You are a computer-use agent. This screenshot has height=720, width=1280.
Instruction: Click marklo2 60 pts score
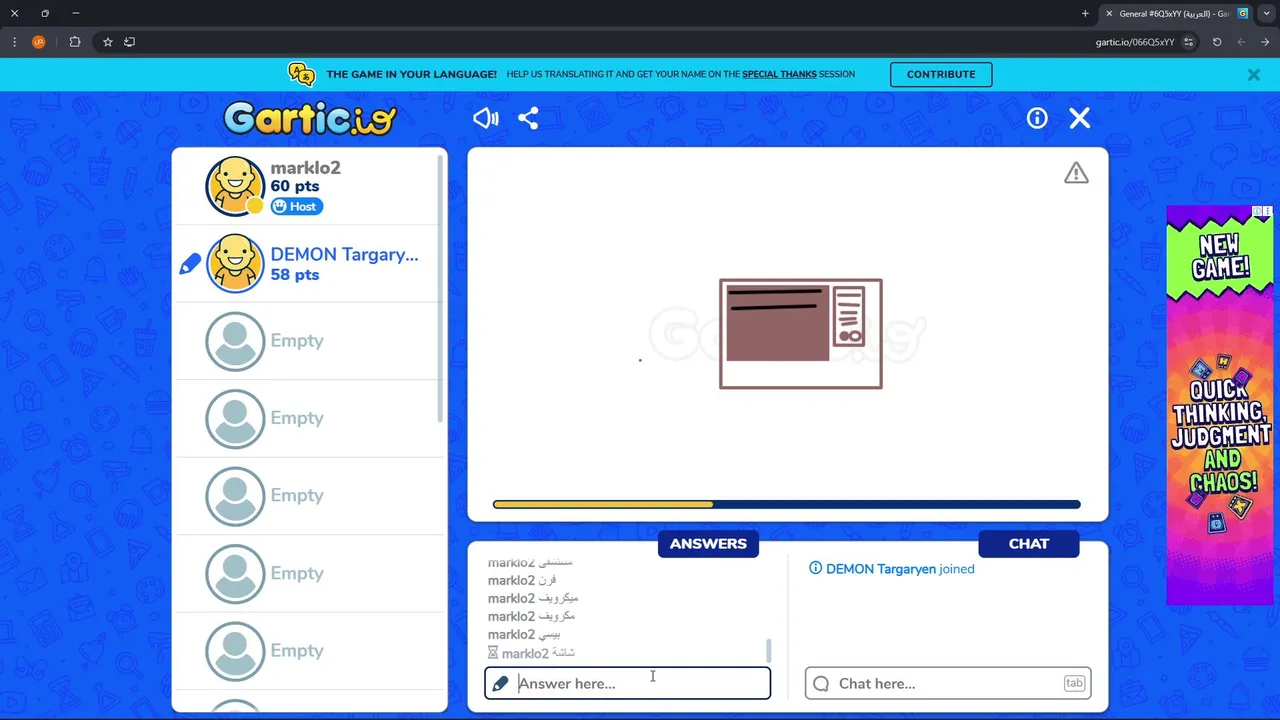click(x=295, y=186)
